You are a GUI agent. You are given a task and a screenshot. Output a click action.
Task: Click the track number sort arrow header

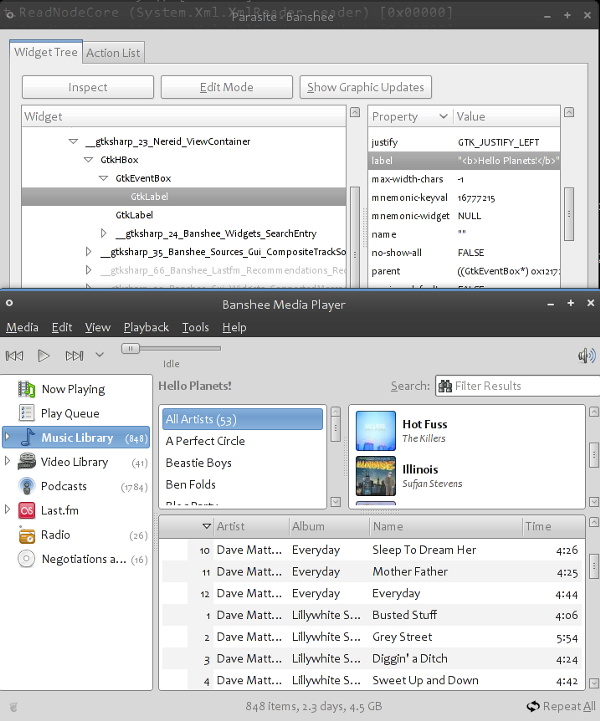(207, 526)
